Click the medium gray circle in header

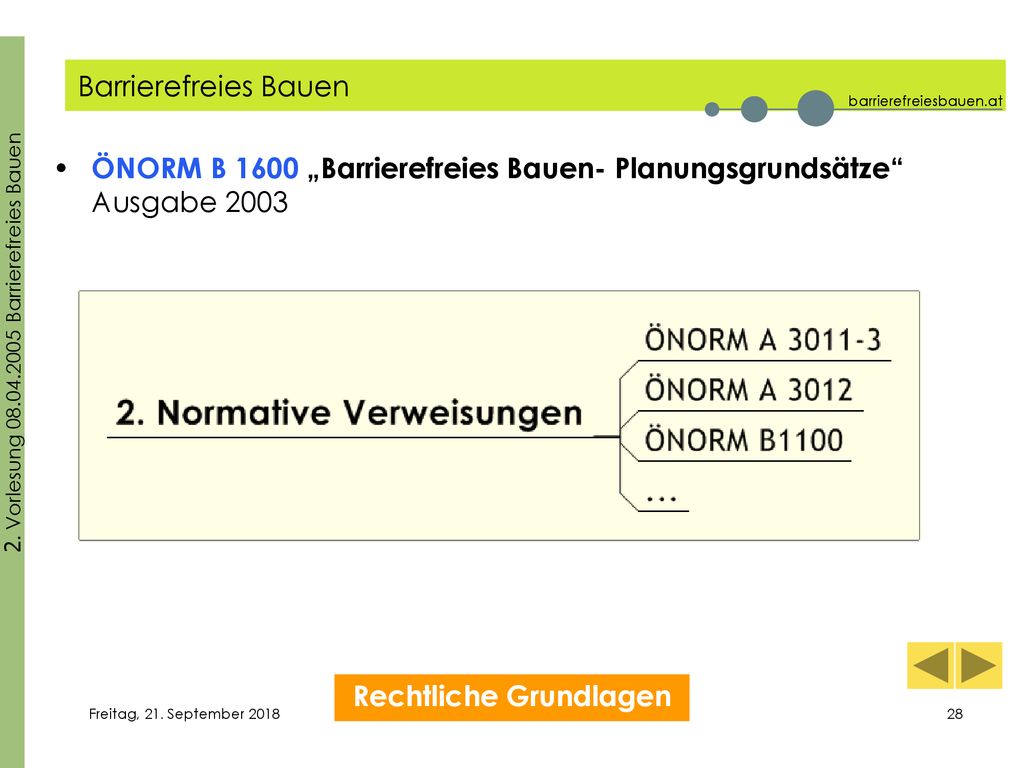pyautogui.click(x=754, y=109)
